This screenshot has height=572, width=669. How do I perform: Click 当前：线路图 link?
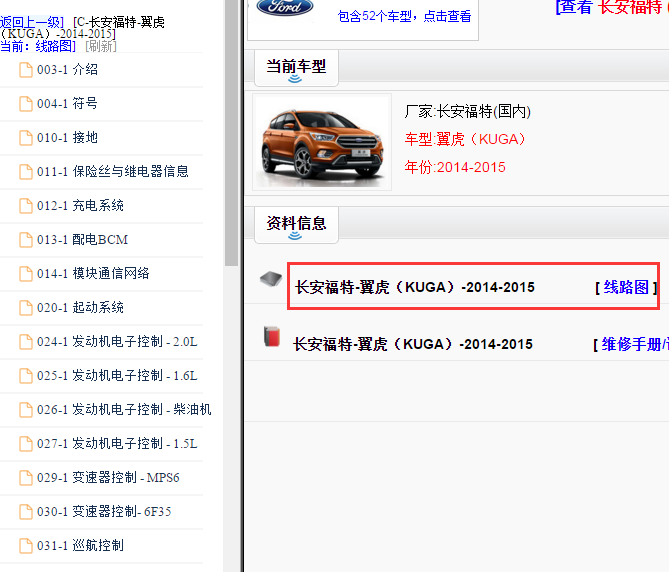(x=38, y=46)
